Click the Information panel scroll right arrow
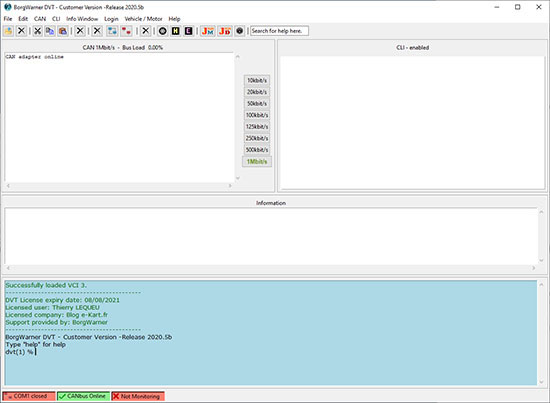Screen dimensions: 550x403 pos(534,268)
